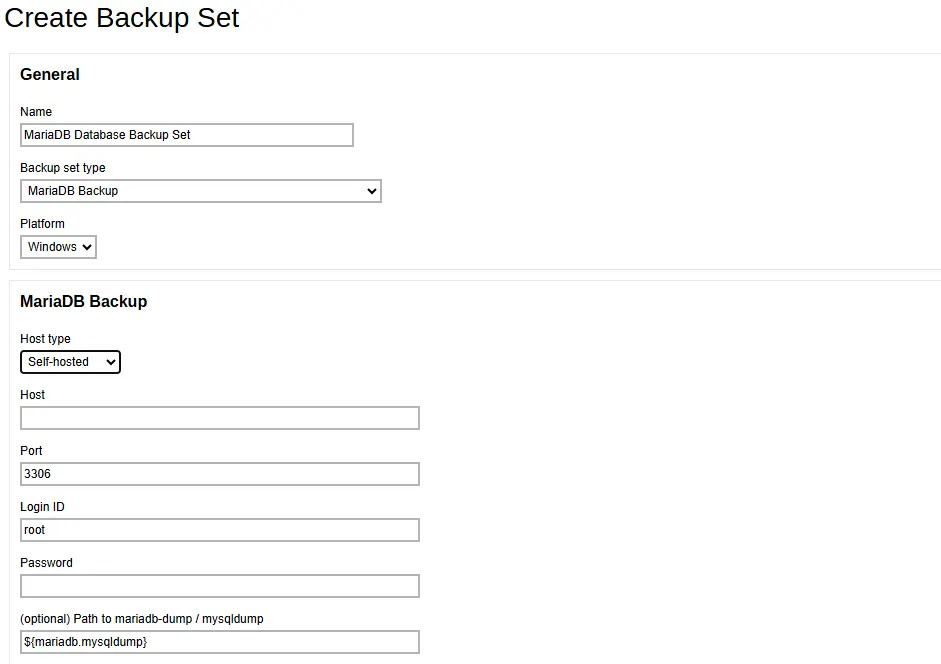
Task: Click the Password label
Action: (x=46, y=563)
